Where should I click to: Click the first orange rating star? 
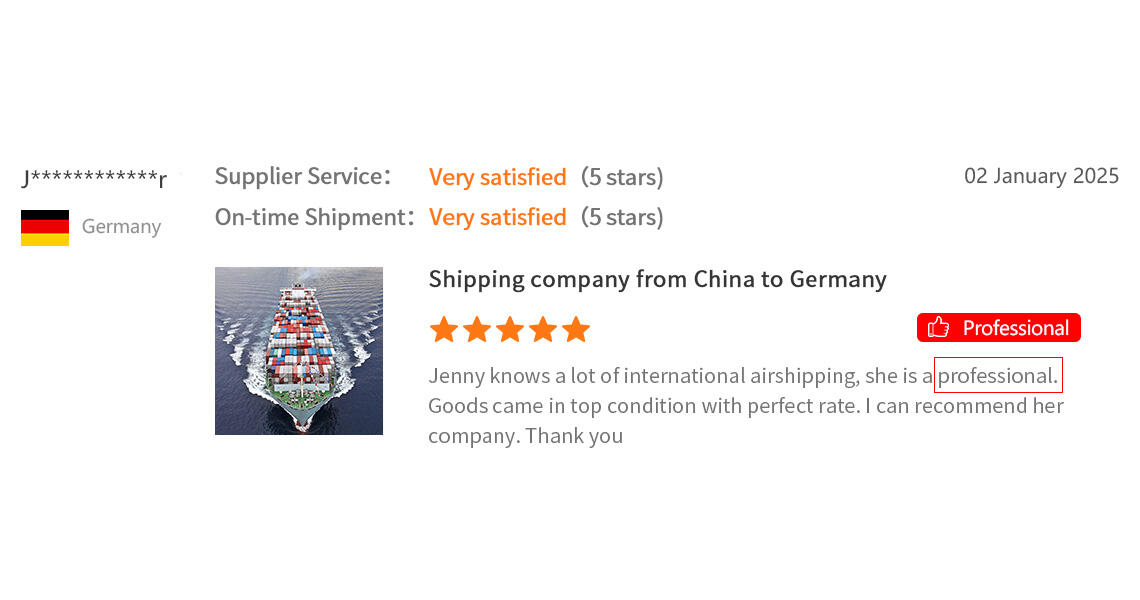[x=443, y=330]
